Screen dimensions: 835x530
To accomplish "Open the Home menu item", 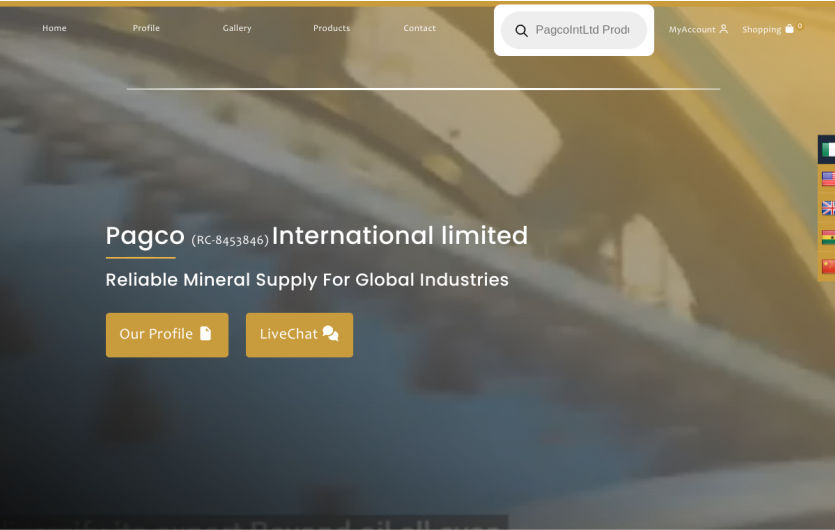I will 54,28.
